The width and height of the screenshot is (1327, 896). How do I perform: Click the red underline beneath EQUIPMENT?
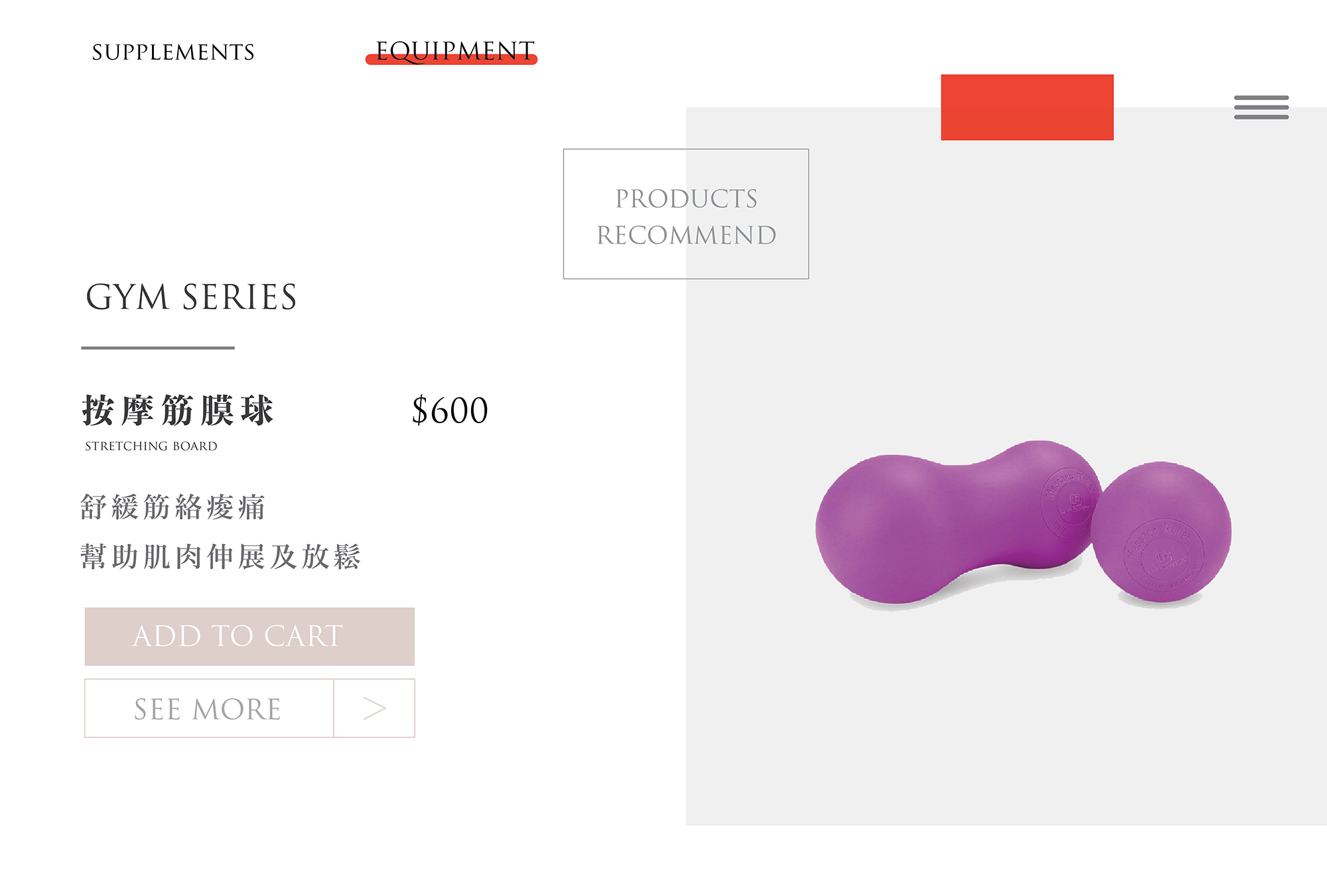click(x=451, y=59)
